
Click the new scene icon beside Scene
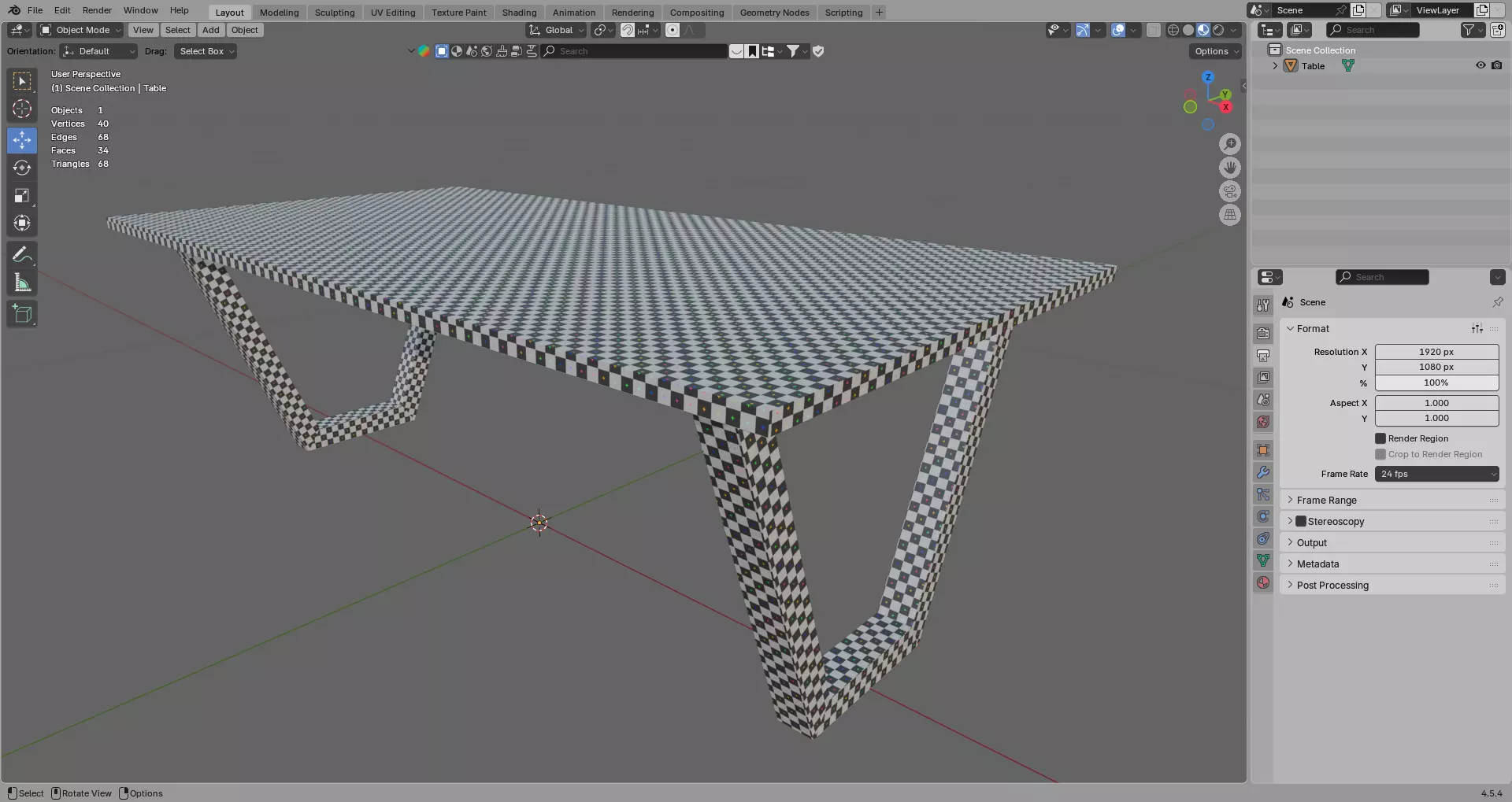1358,10
